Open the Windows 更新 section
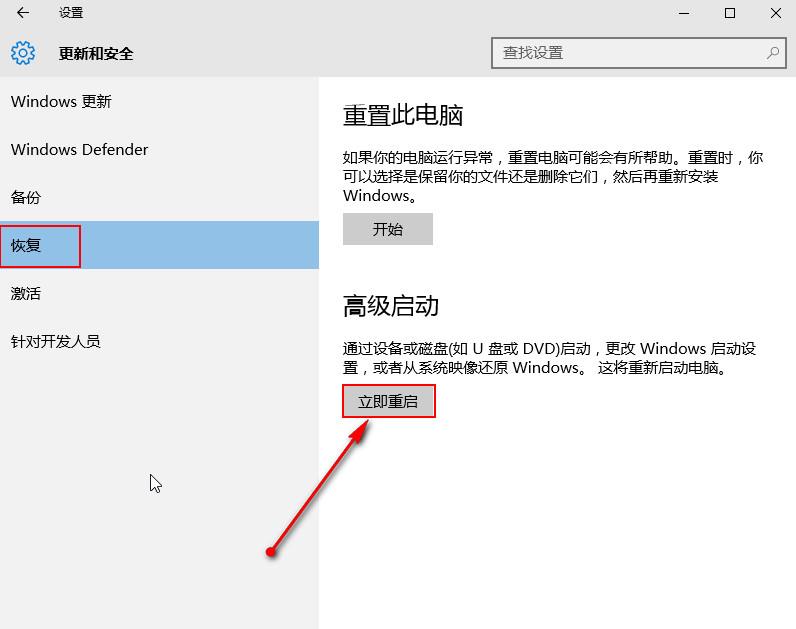Image resolution: width=796 pixels, height=629 pixels. click(x=61, y=101)
